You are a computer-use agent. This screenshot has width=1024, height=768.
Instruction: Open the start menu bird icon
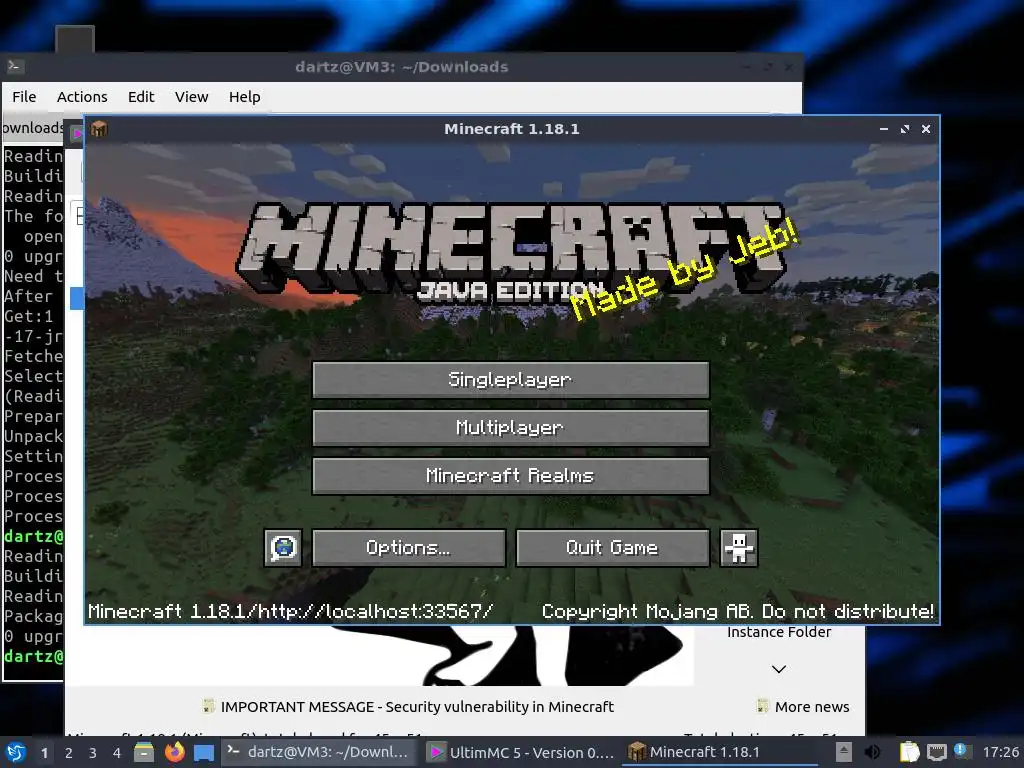click(16, 752)
